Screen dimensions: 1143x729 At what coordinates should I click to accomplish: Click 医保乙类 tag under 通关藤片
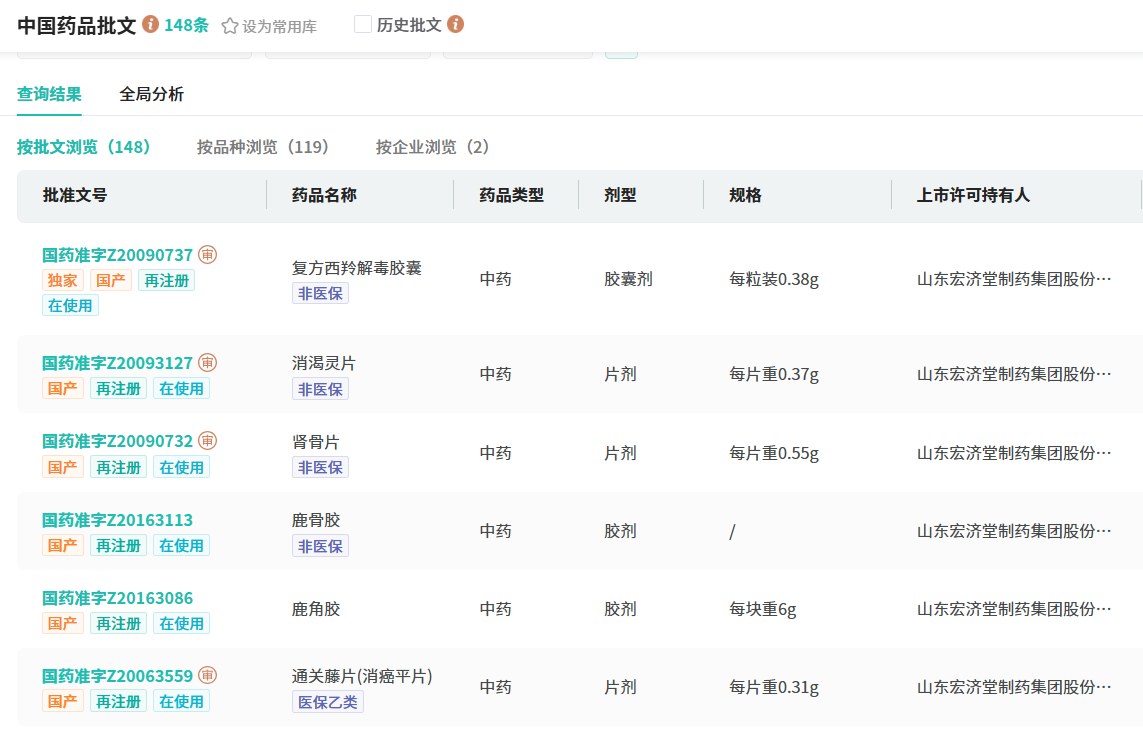tap(328, 702)
